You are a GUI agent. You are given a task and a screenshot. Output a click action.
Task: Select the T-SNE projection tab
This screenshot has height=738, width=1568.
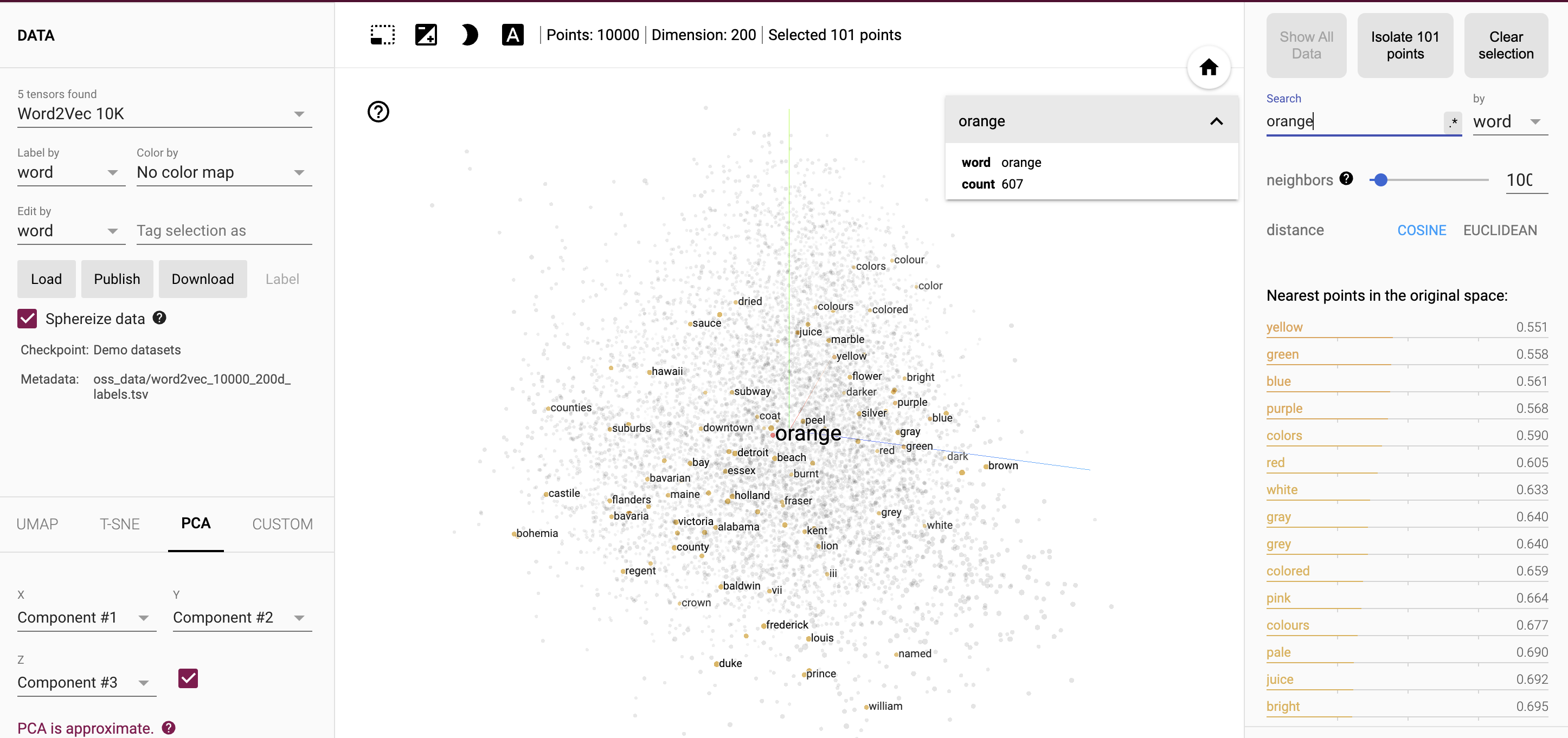tap(118, 523)
